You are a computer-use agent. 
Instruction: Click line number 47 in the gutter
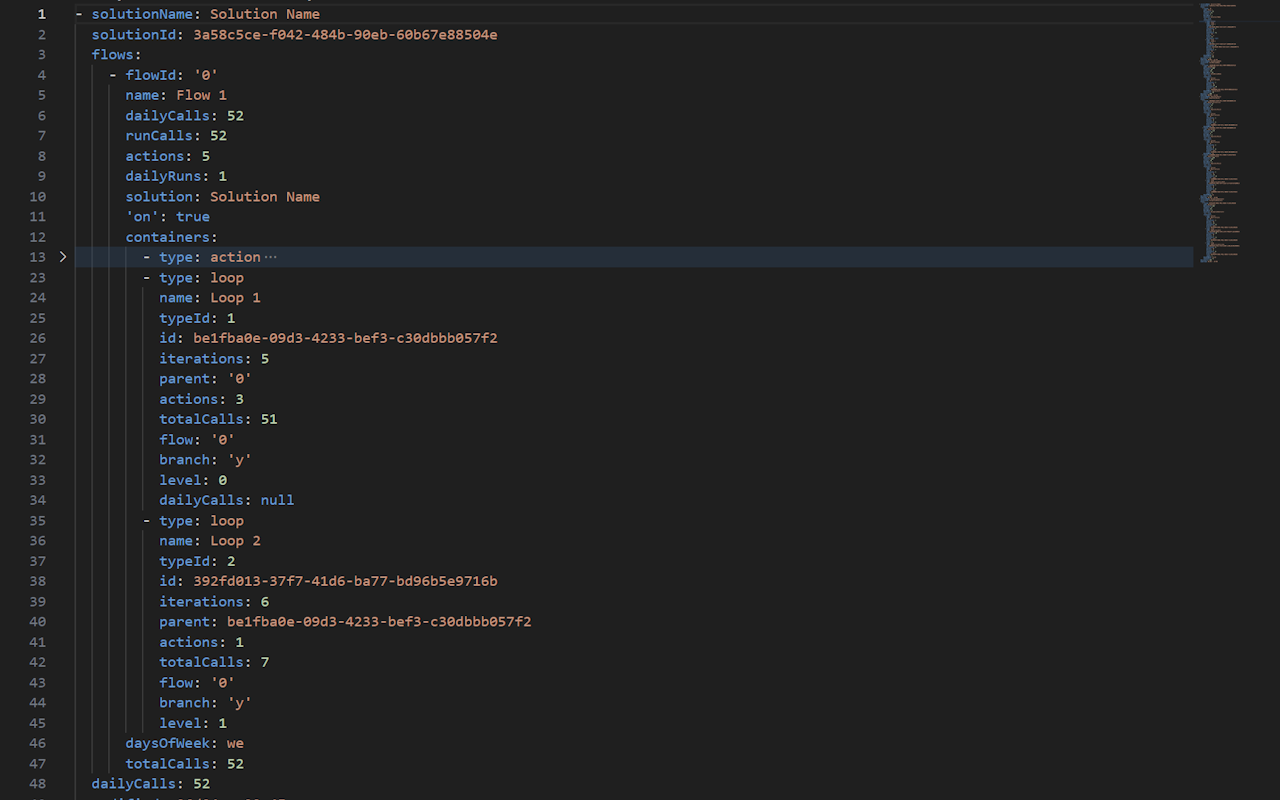37,763
